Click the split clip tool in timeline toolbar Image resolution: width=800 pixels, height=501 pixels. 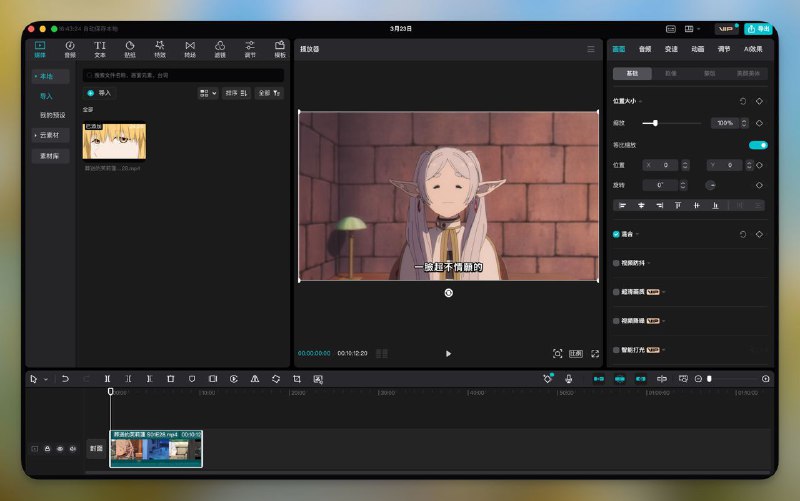coord(109,379)
